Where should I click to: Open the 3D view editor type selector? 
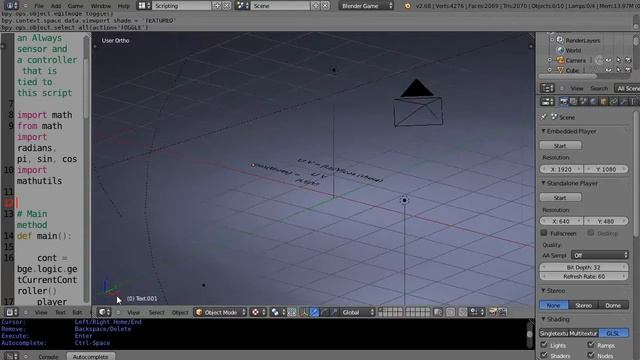104,312
